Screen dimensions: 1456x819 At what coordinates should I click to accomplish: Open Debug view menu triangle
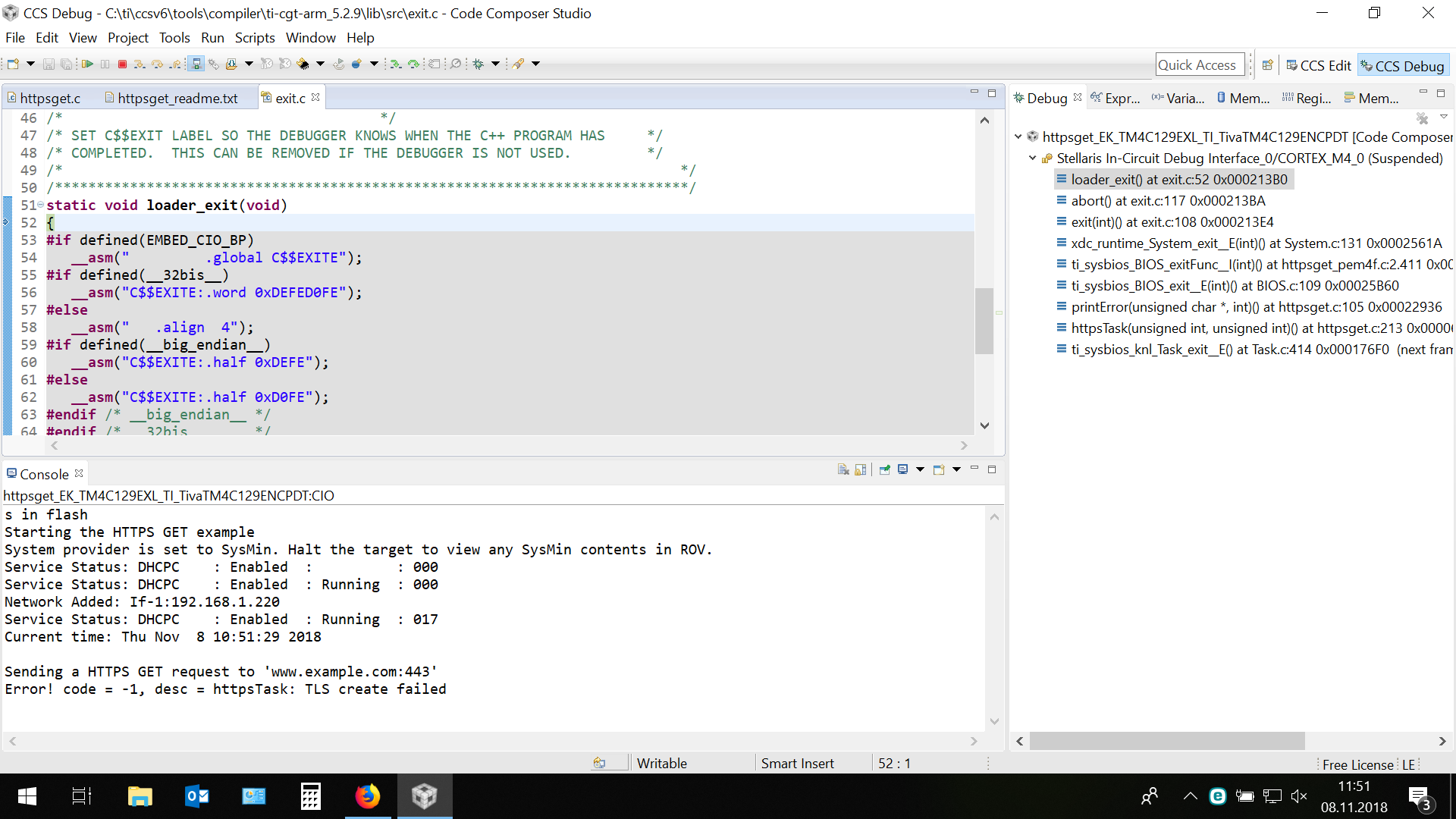pos(1444,117)
